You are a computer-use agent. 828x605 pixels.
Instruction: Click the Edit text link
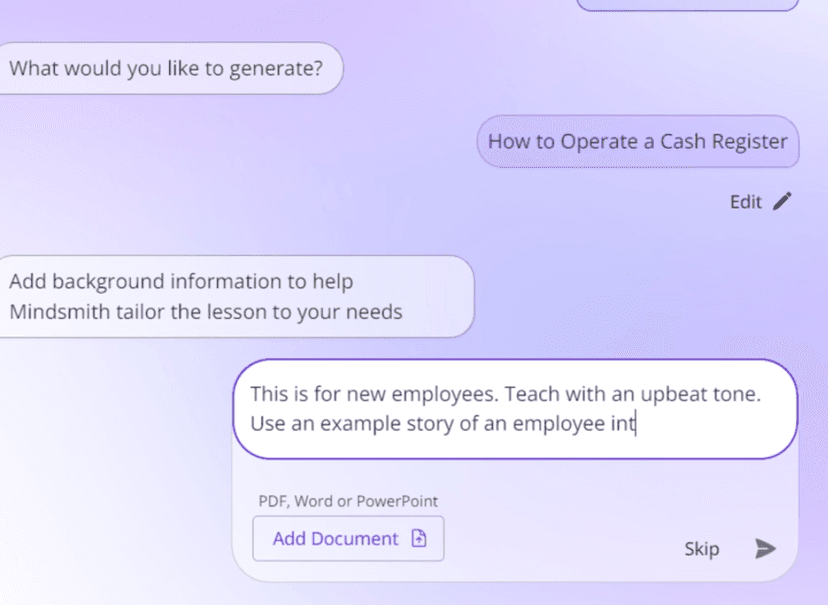tap(745, 202)
